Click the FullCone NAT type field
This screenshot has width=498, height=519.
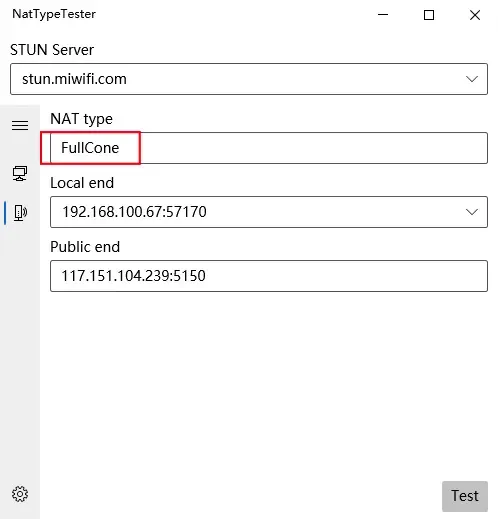click(x=269, y=148)
